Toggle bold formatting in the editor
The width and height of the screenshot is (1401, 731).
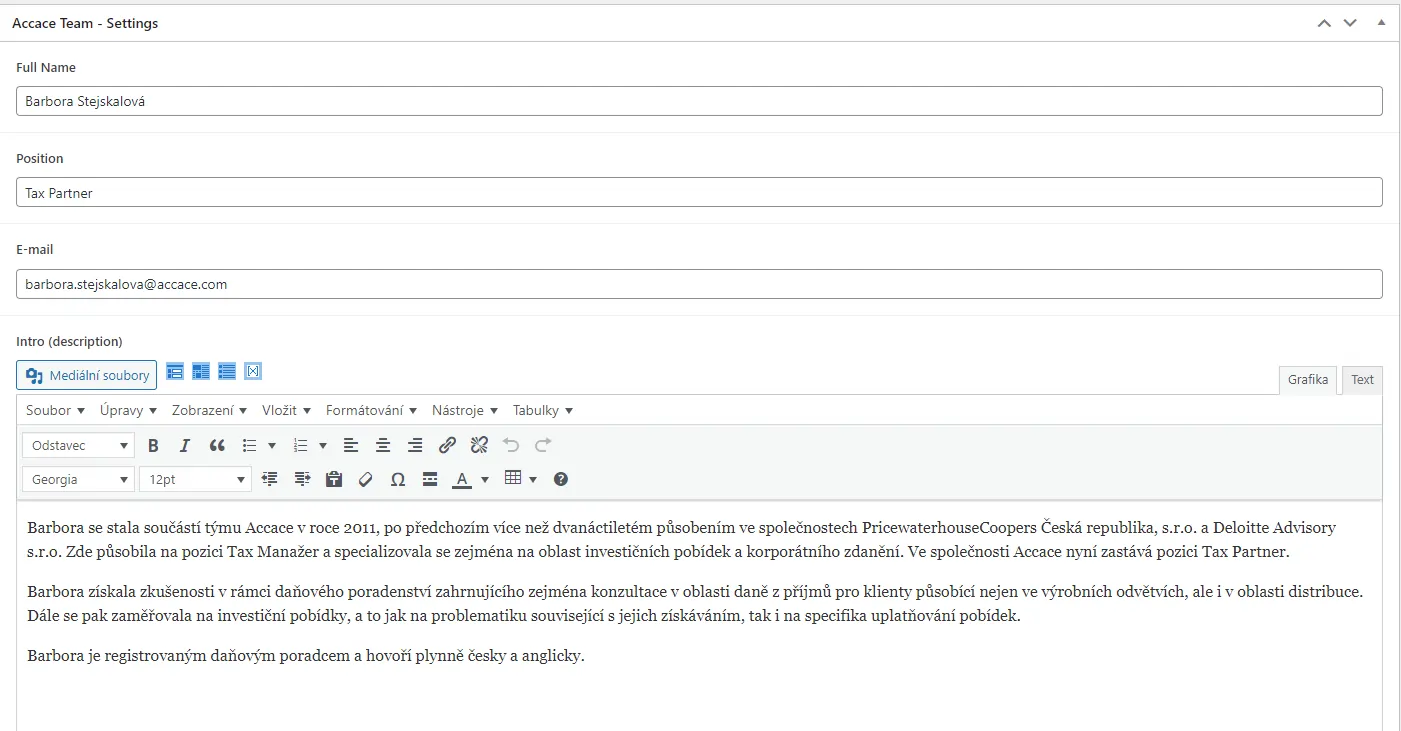(153, 446)
